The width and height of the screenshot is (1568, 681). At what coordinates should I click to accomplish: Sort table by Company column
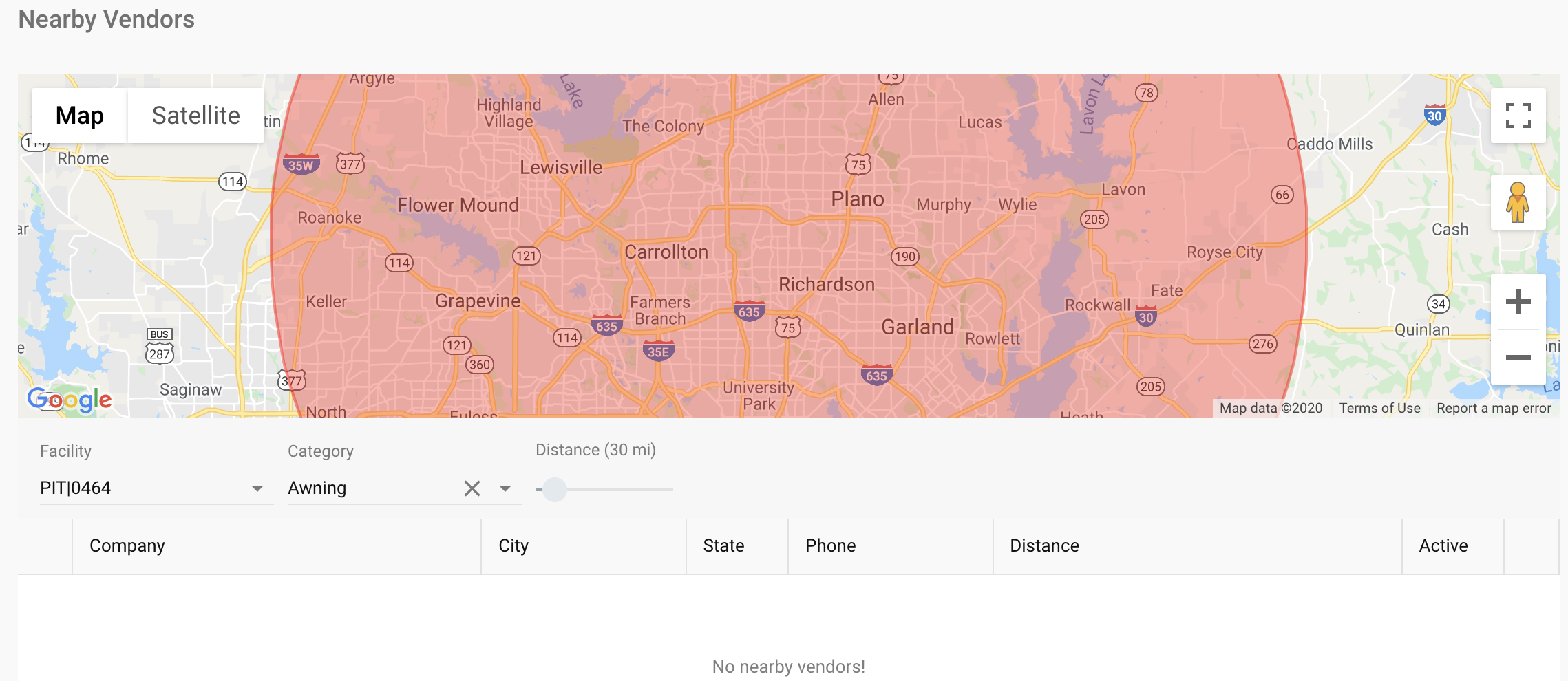pos(127,545)
